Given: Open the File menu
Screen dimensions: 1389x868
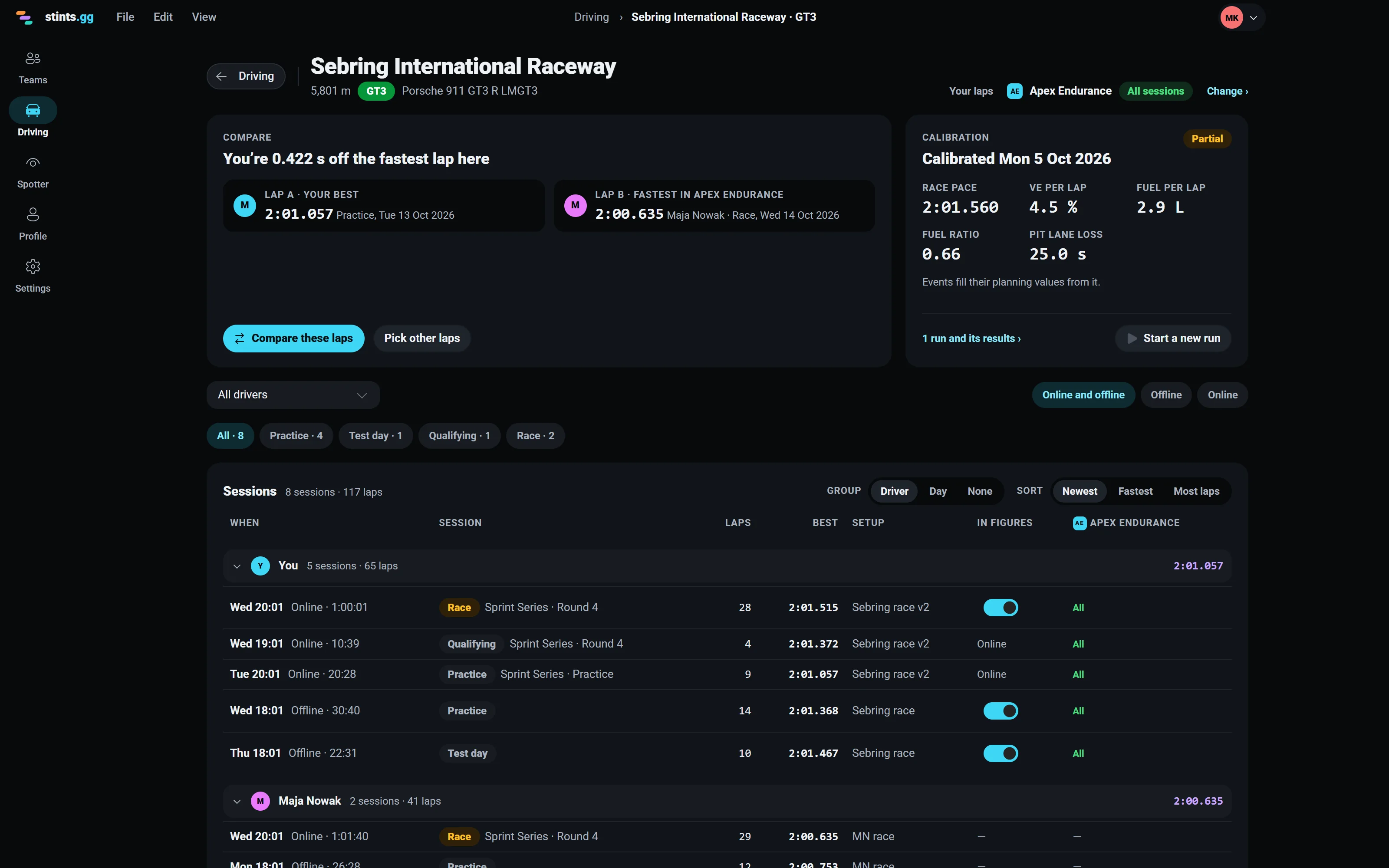Looking at the screenshot, I should 125,17.
